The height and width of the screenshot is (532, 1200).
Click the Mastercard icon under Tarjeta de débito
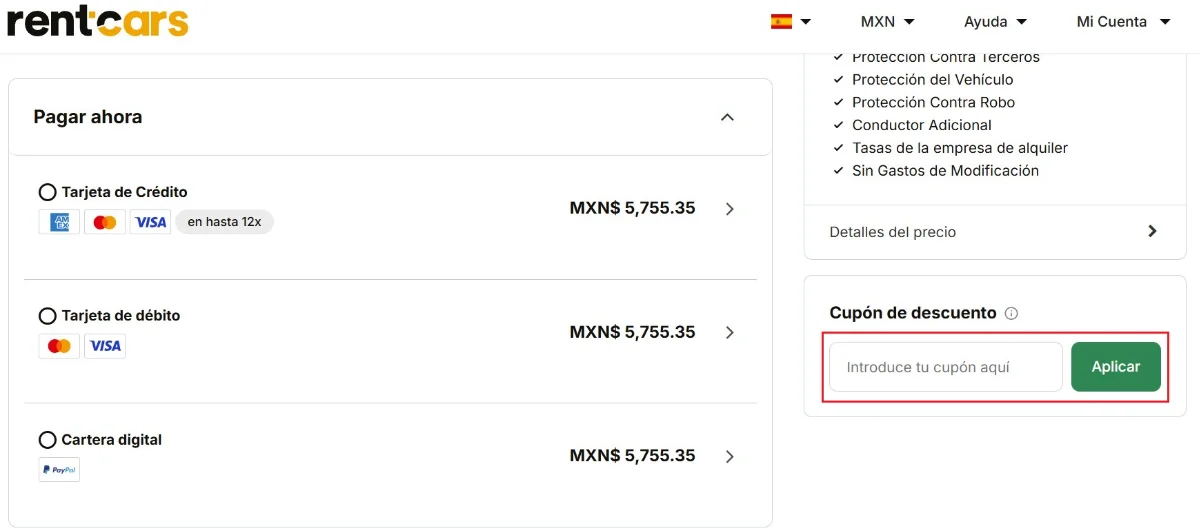pyautogui.click(x=59, y=346)
